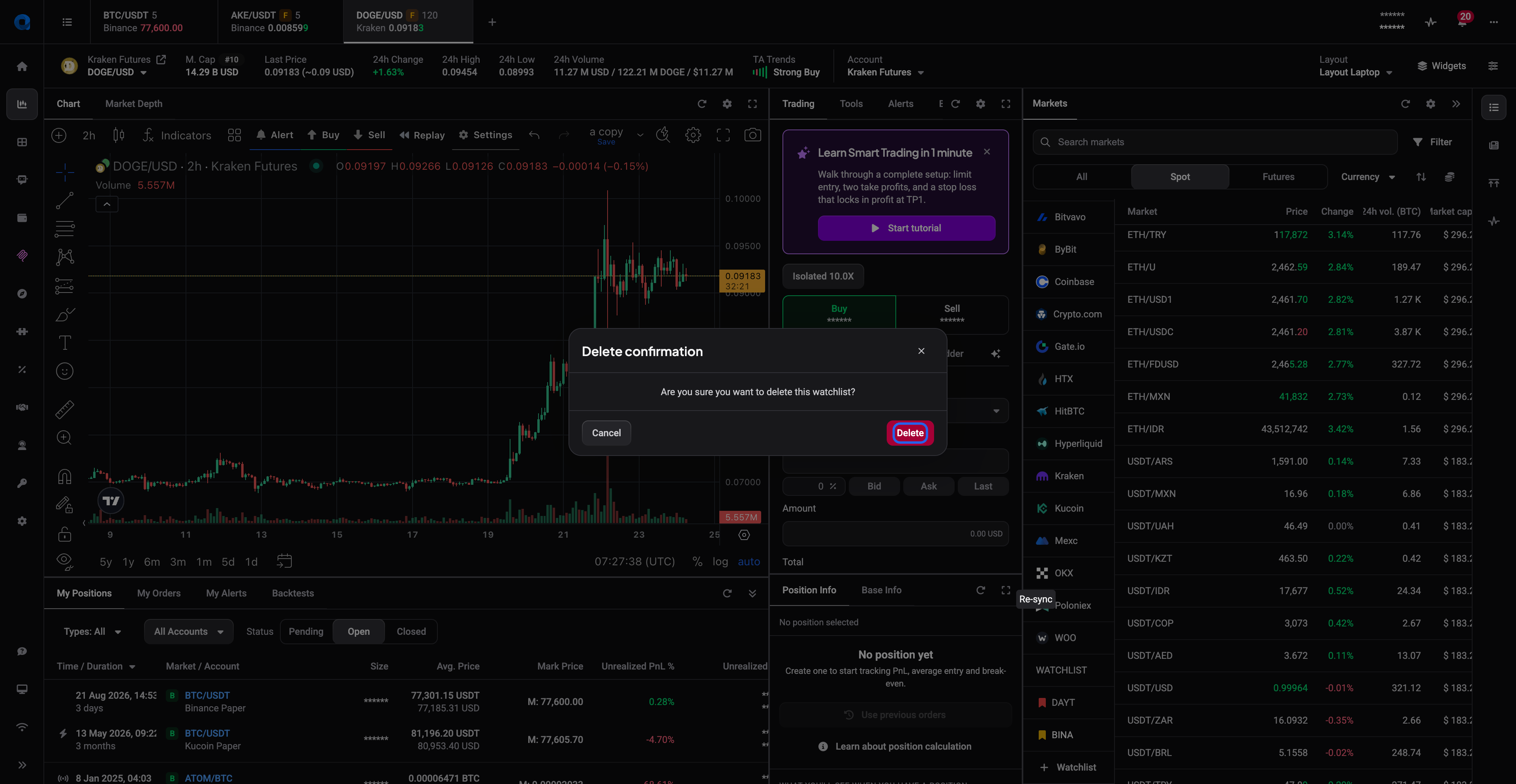Show Closed status positions

[411, 631]
